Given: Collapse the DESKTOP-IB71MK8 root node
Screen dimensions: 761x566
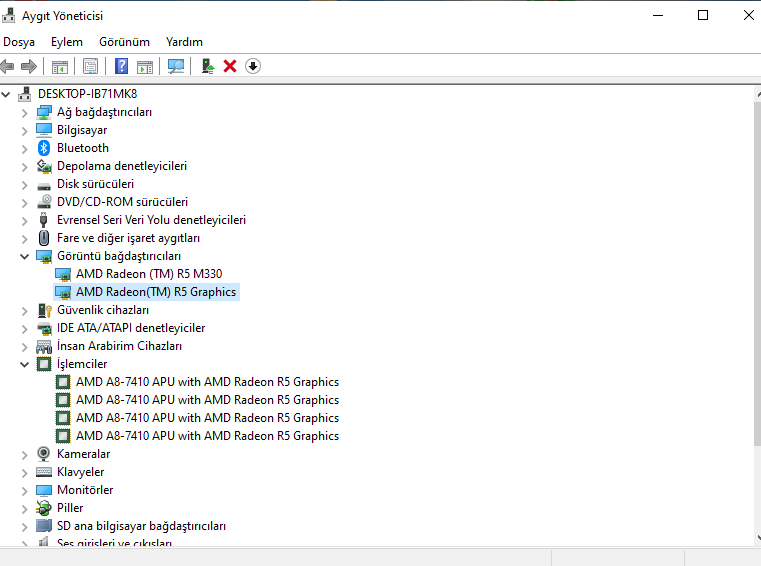Looking at the screenshot, I should (x=6, y=94).
